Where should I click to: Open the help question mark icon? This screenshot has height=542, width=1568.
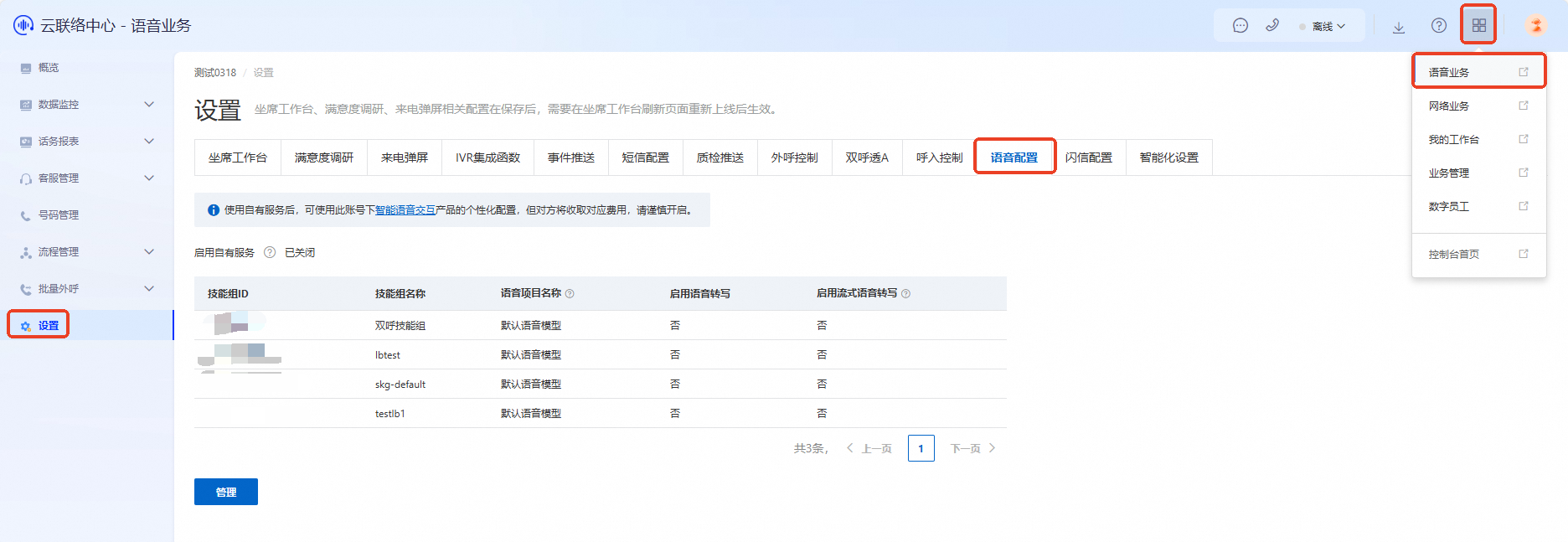tap(1439, 26)
